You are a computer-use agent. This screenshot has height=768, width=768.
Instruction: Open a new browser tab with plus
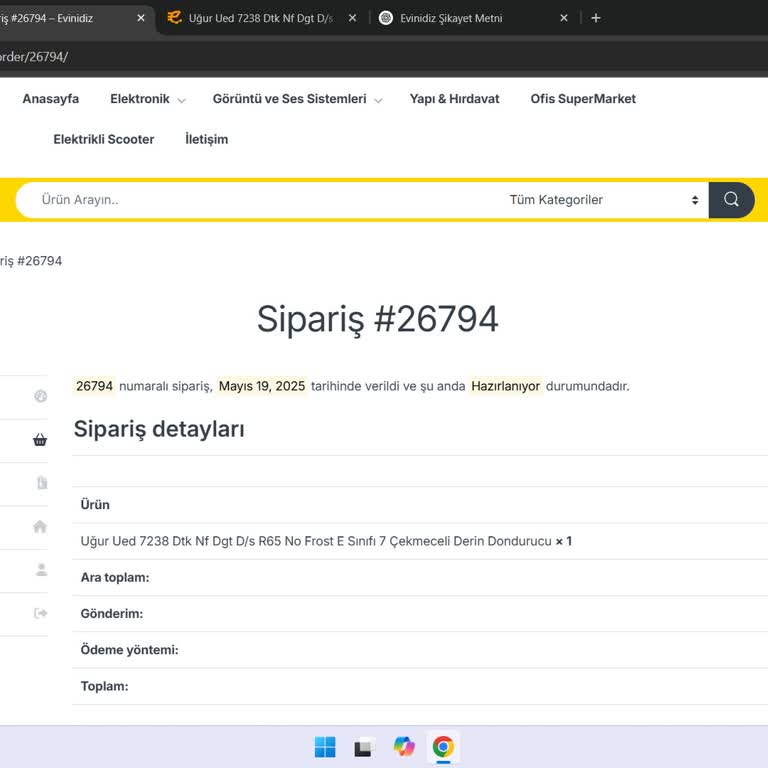596,18
